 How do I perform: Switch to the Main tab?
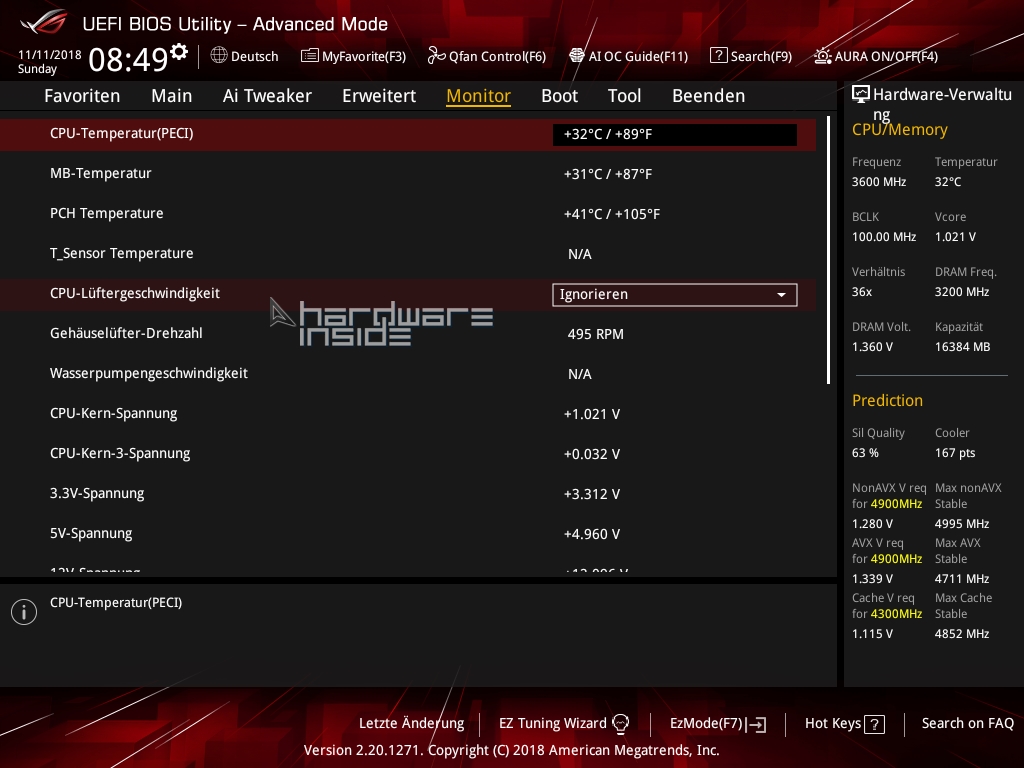pos(172,96)
